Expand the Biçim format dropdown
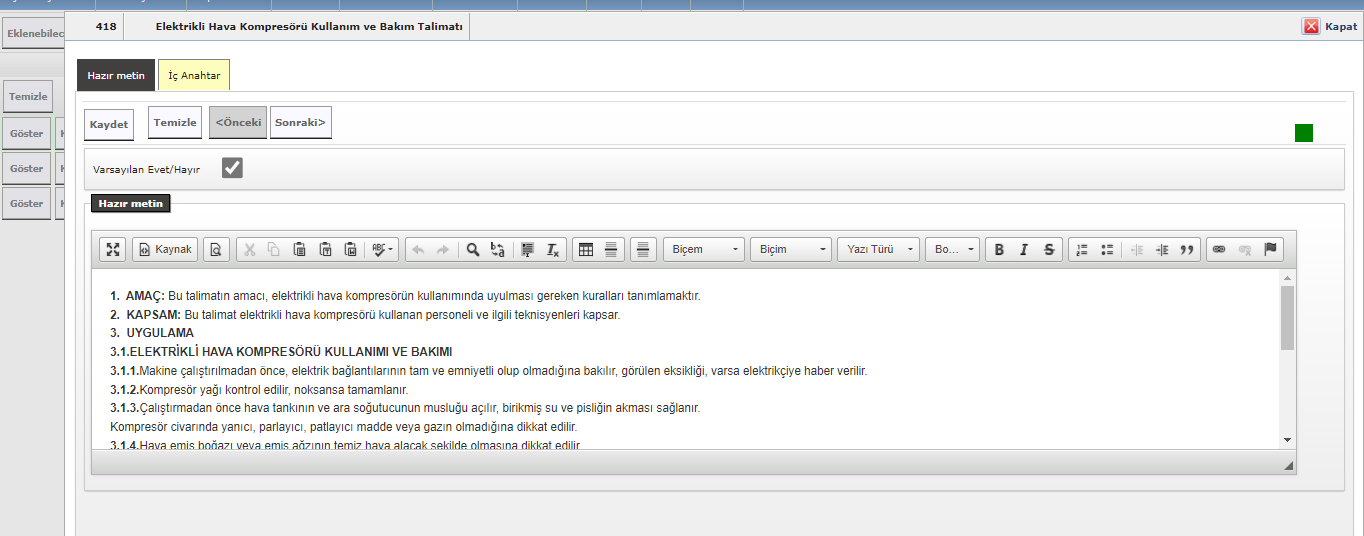 [x=792, y=250]
